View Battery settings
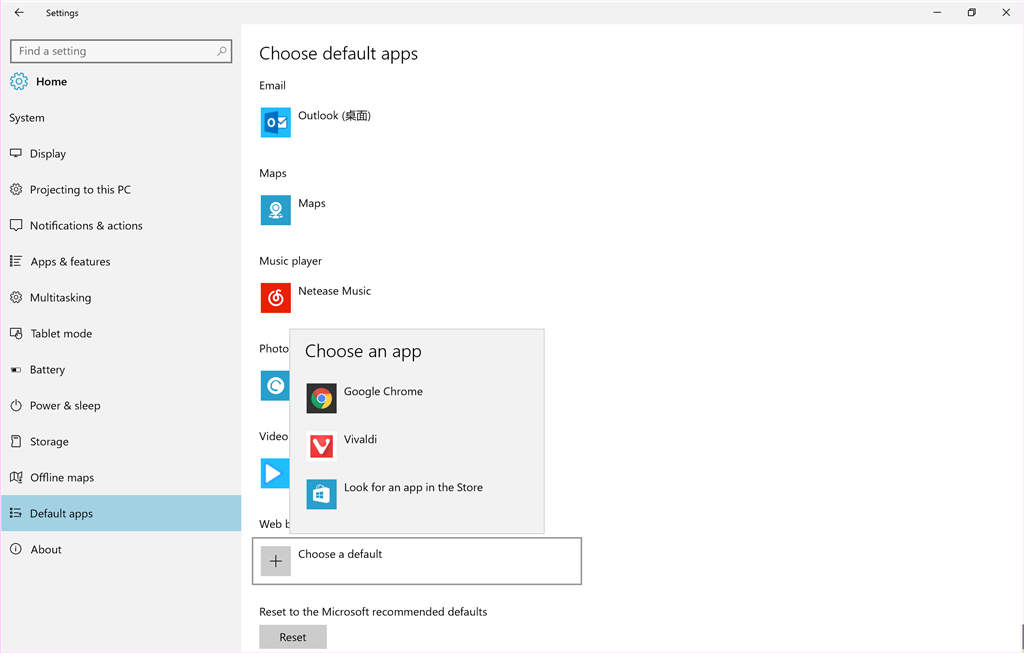The height and width of the screenshot is (653, 1024). [x=121, y=370]
